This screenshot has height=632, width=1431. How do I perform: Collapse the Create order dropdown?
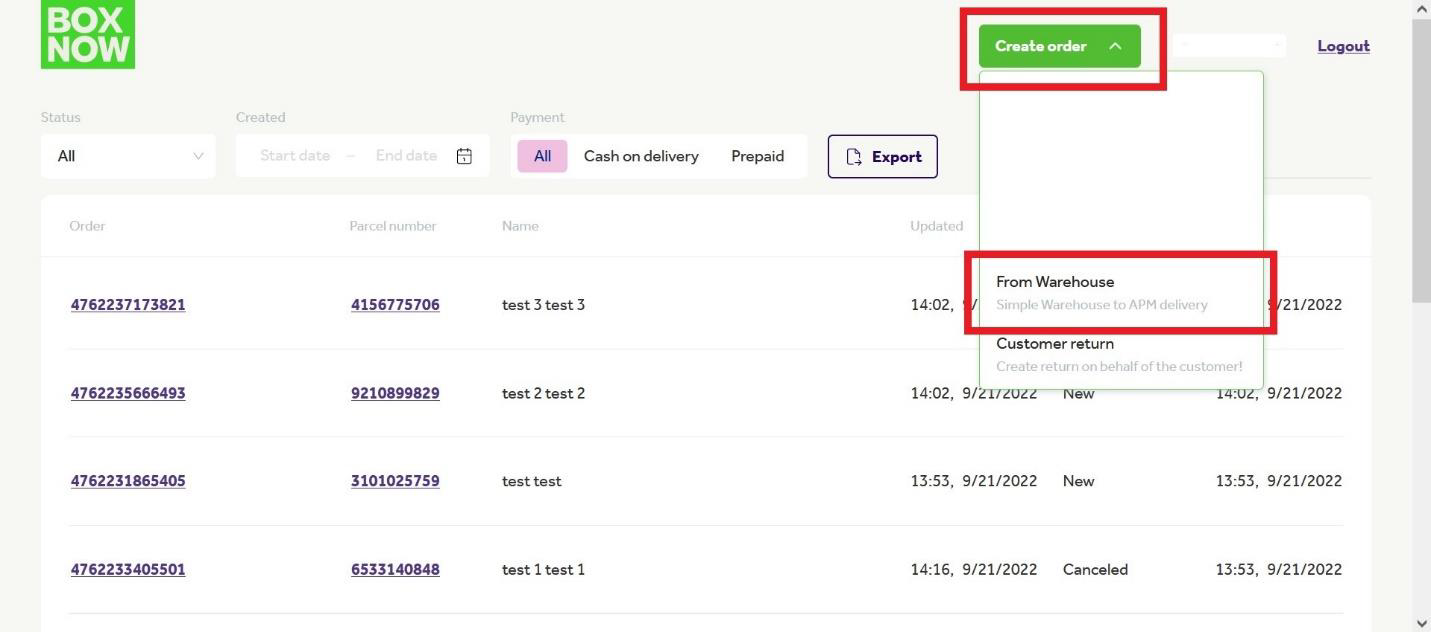[x=1059, y=46]
